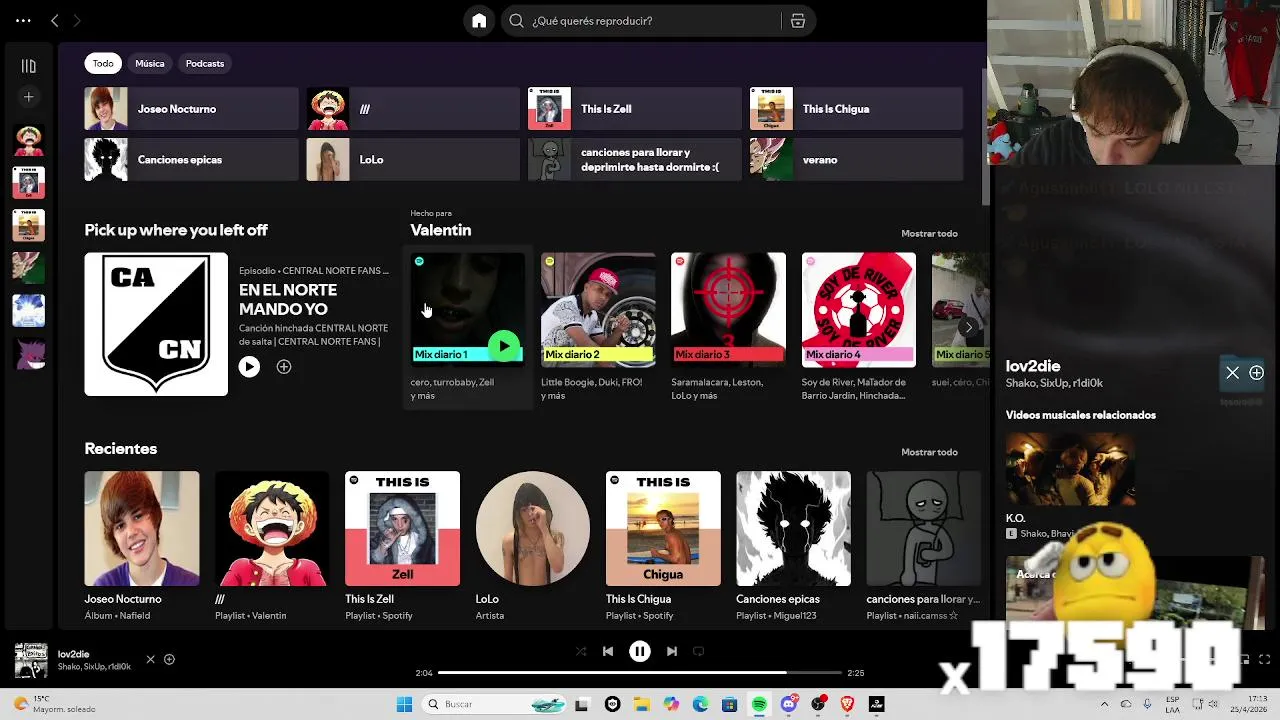The image size is (1280, 720).
Task: Open Central Norte episode cover art
Action: pyautogui.click(x=156, y=324)
